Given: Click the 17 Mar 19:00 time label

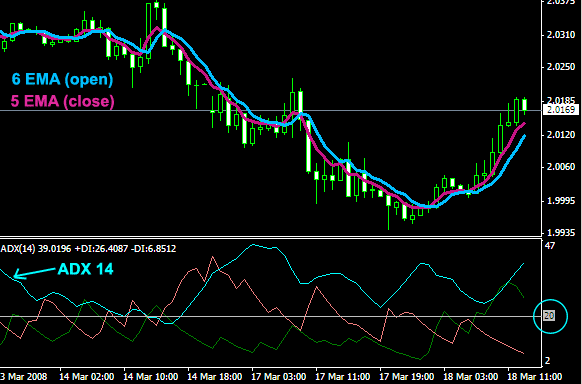Looking at the screenshot, I should 407,377.
